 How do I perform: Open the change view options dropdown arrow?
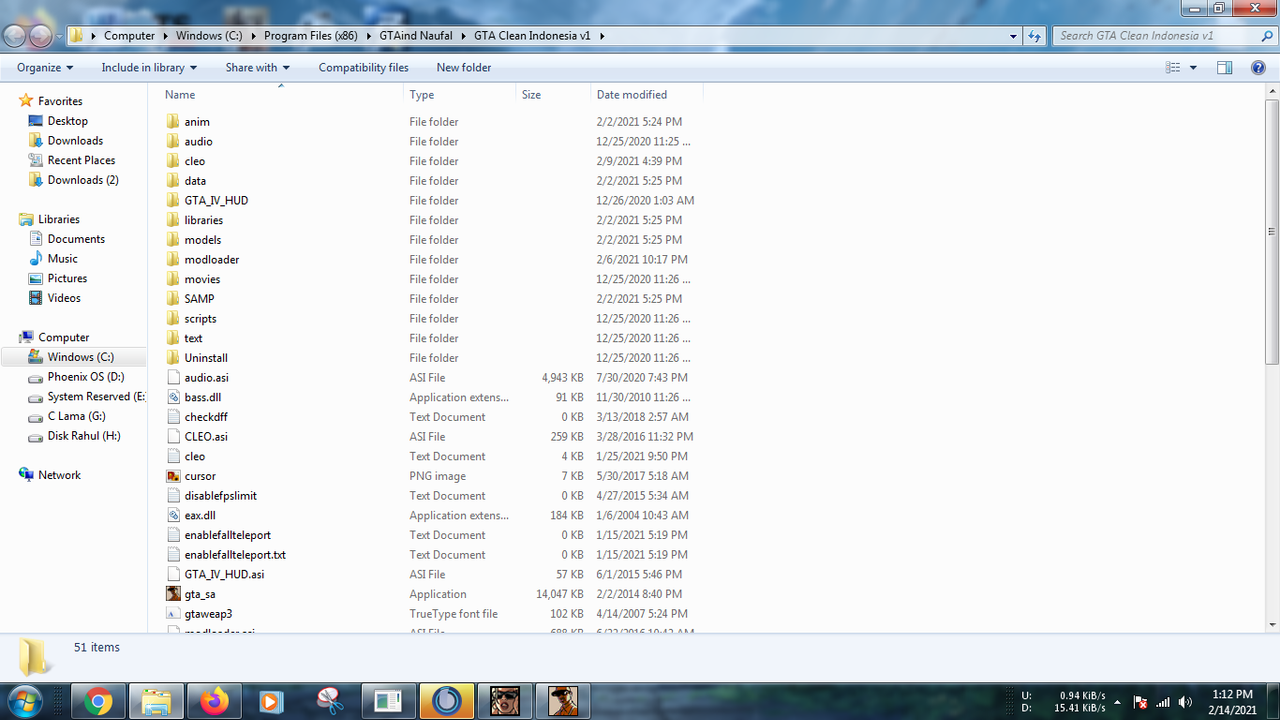pos(1194,67)
